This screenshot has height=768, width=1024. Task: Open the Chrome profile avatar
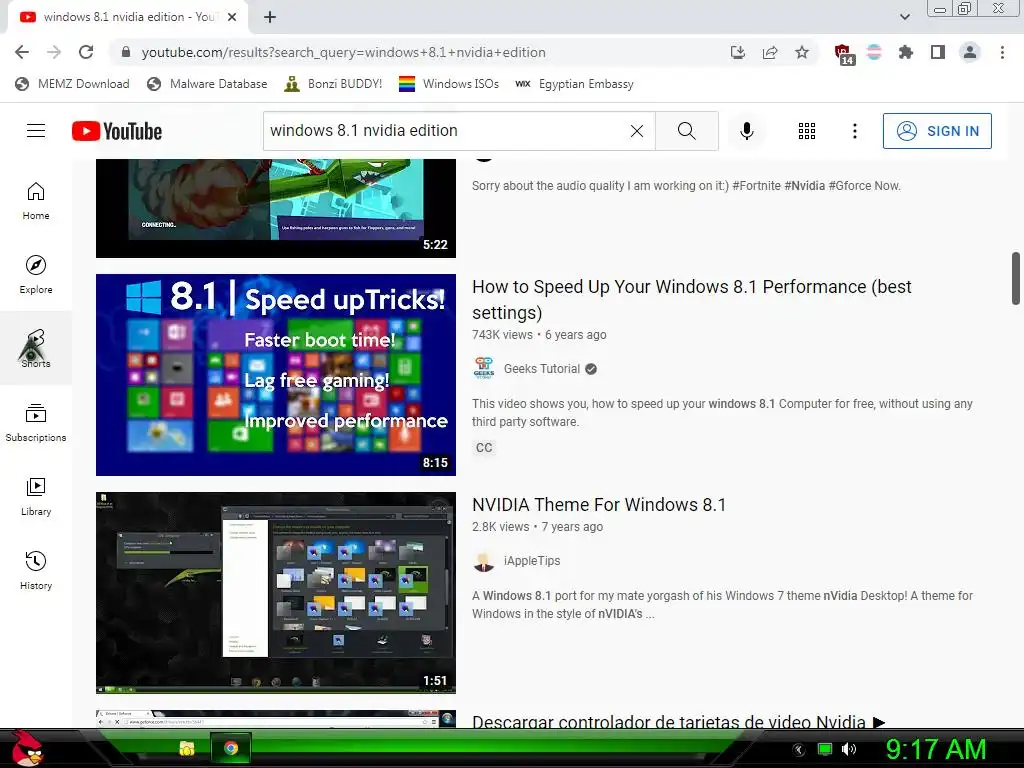[x=970, y=52]
